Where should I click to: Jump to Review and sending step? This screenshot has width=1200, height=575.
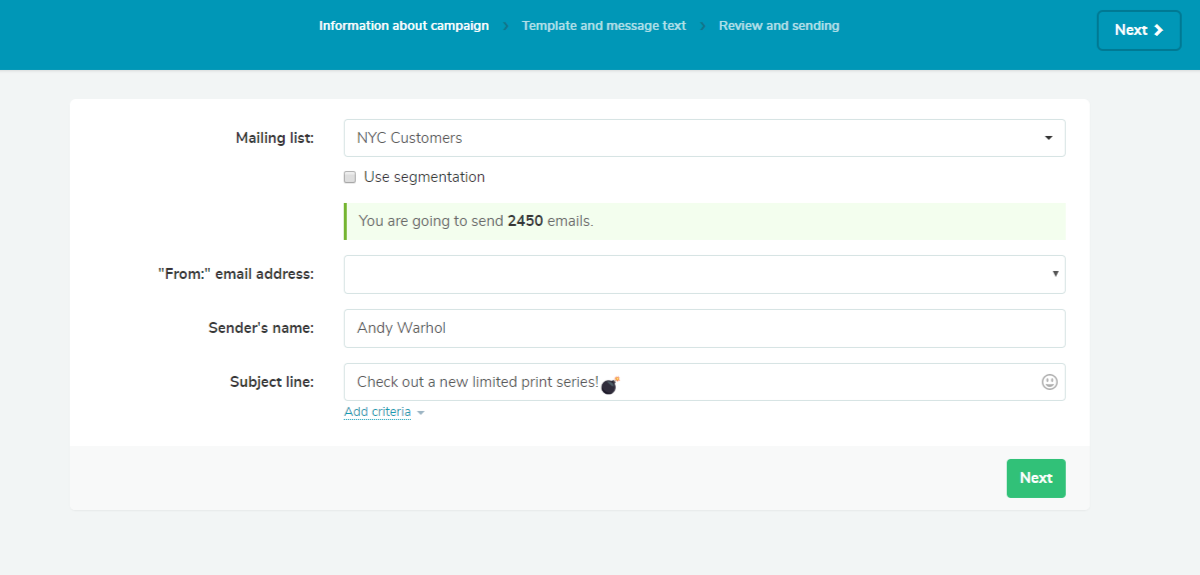point(779,26)
